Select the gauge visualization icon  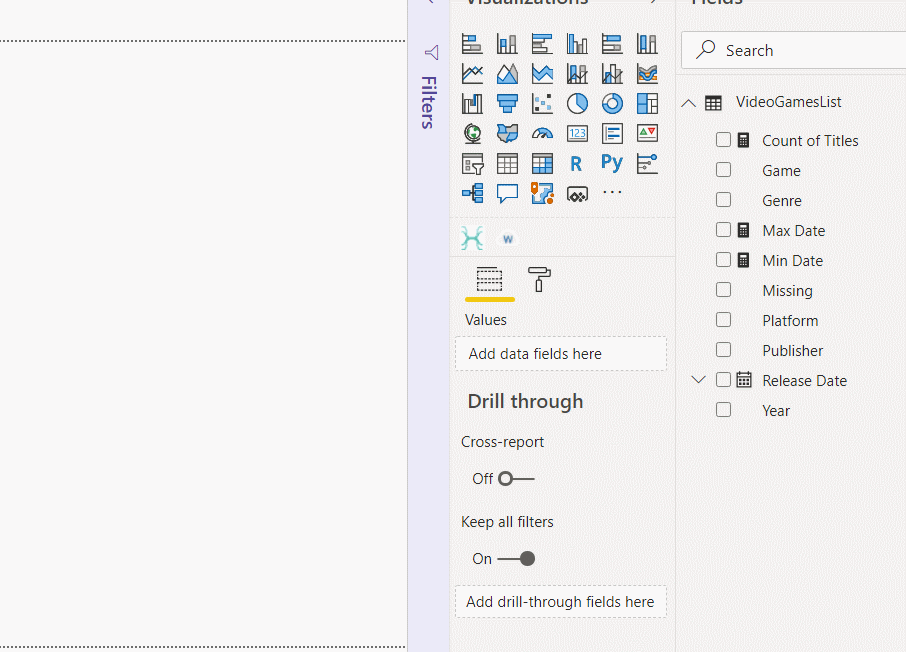coord(542,134)
